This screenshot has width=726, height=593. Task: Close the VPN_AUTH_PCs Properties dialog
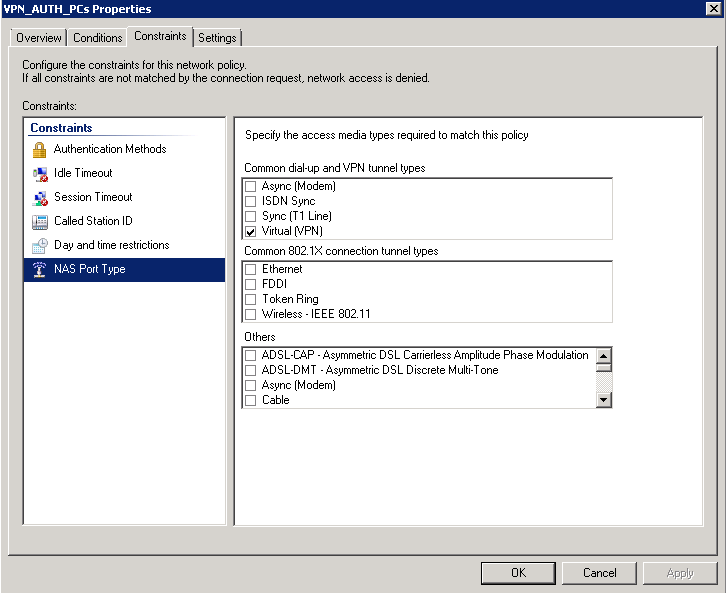click(713, 9)
